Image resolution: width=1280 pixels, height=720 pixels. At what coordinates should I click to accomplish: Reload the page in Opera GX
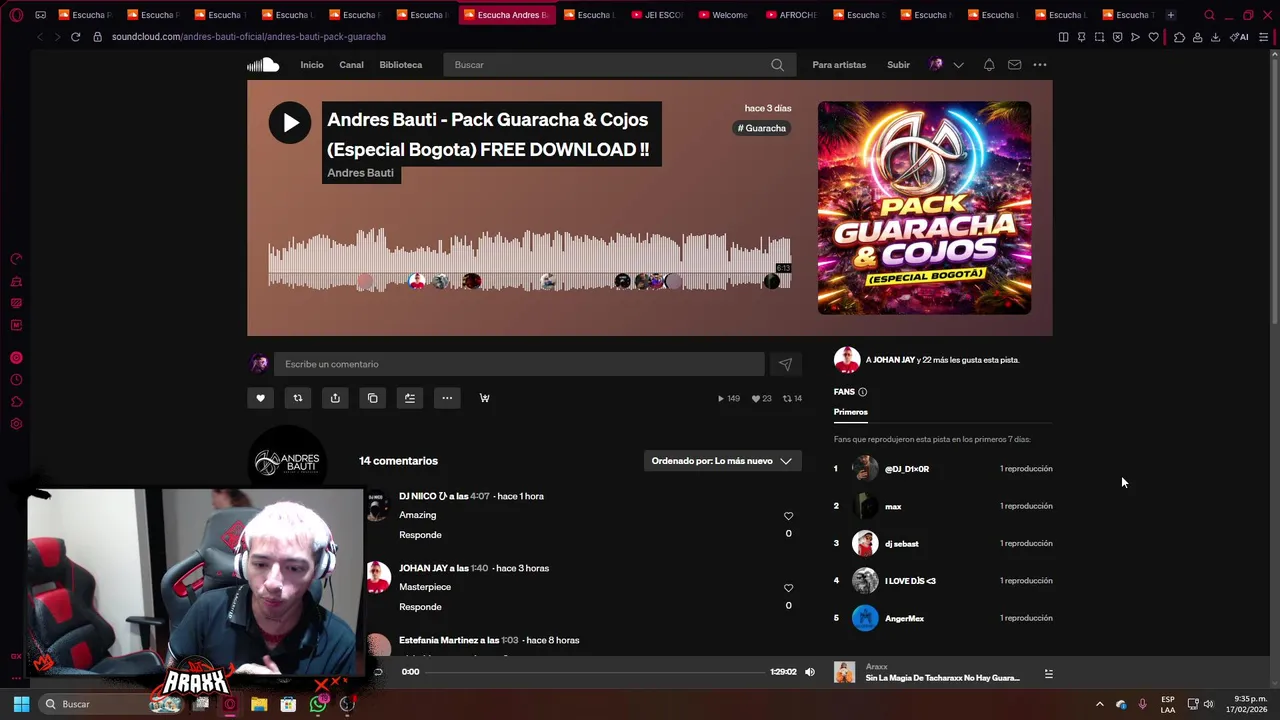75,37
